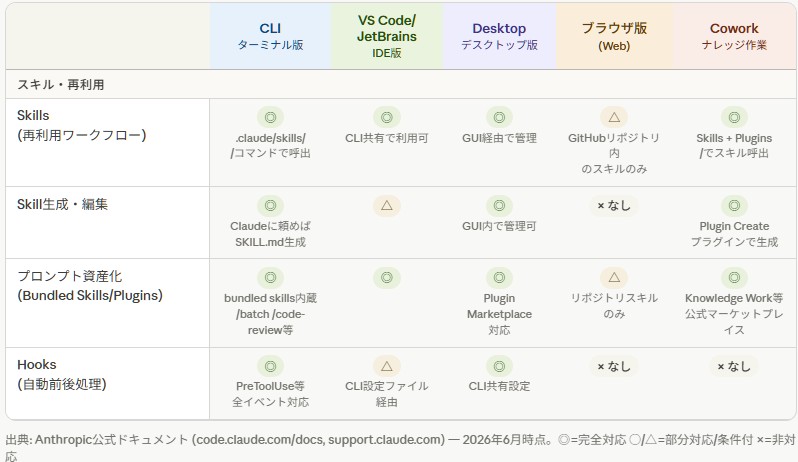The image size is (798, 462).
Task: Select the bundled skills内蔵 /batch /code-review等 text
Action: pos(270,314)
